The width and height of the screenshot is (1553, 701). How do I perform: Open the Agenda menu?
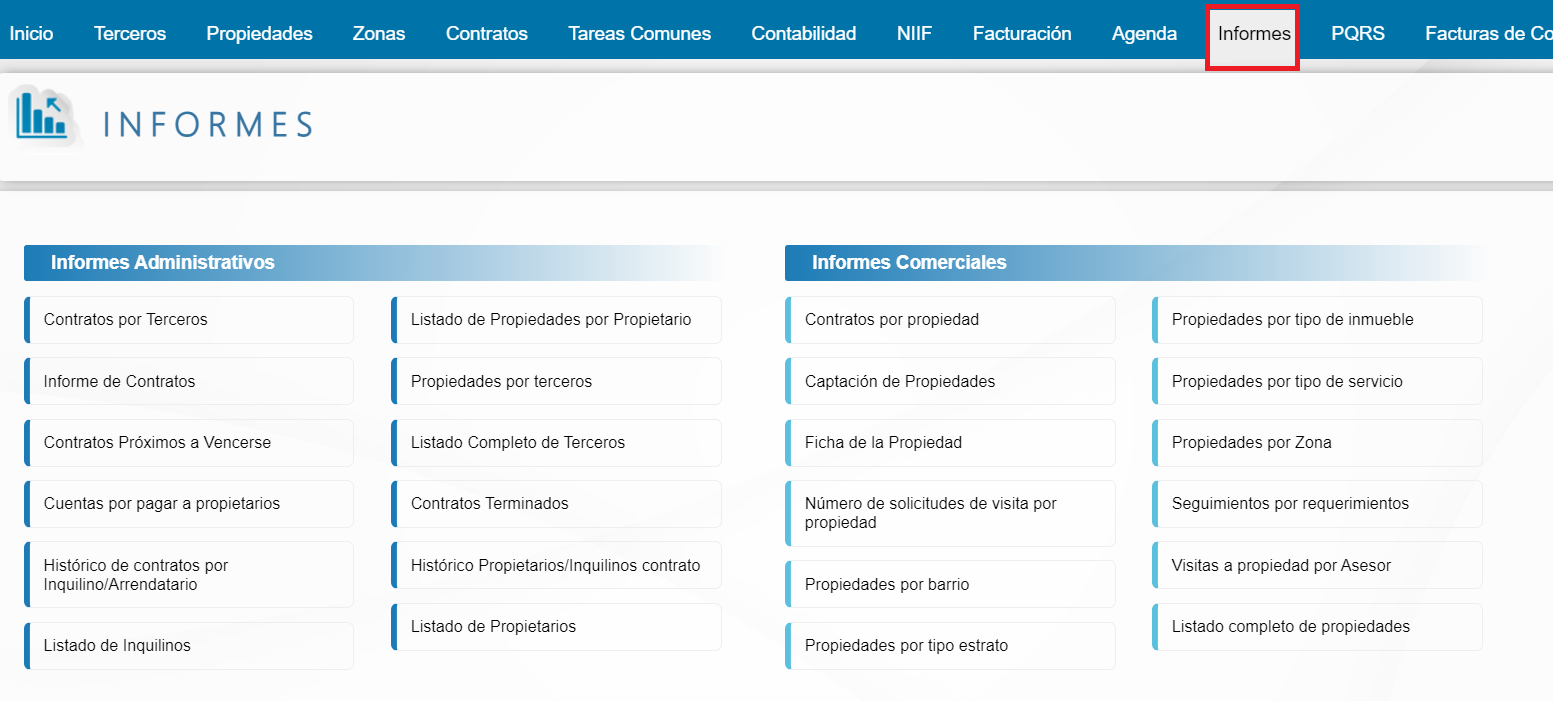[1144, 34]
